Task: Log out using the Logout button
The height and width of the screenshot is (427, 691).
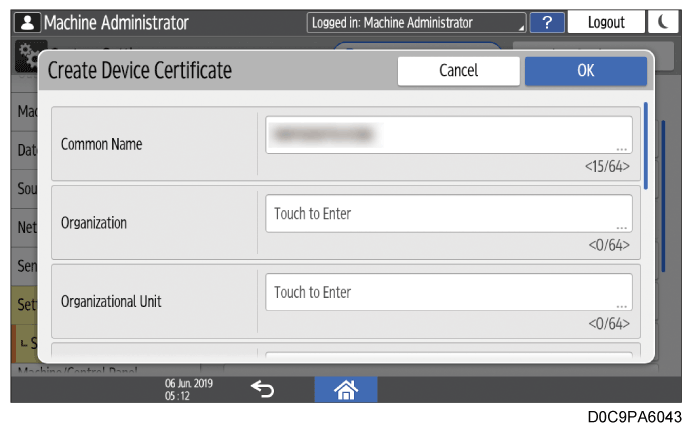Action: (x=606, y=22)
